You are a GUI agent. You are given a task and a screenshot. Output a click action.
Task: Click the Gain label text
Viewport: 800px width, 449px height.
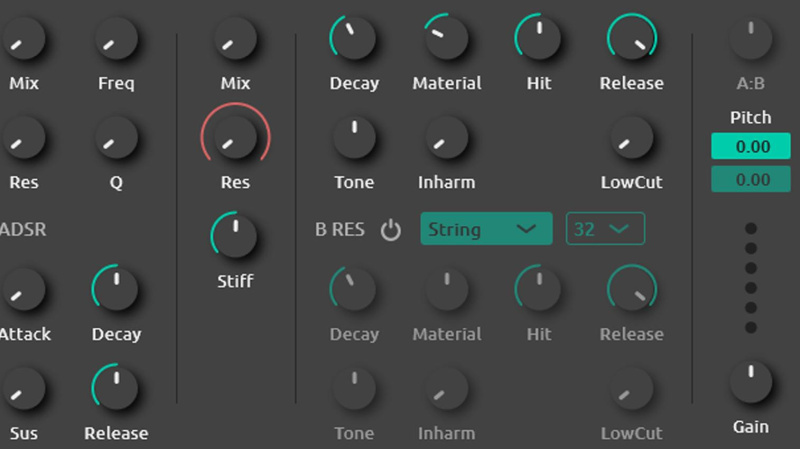click(x=751, y=427)
